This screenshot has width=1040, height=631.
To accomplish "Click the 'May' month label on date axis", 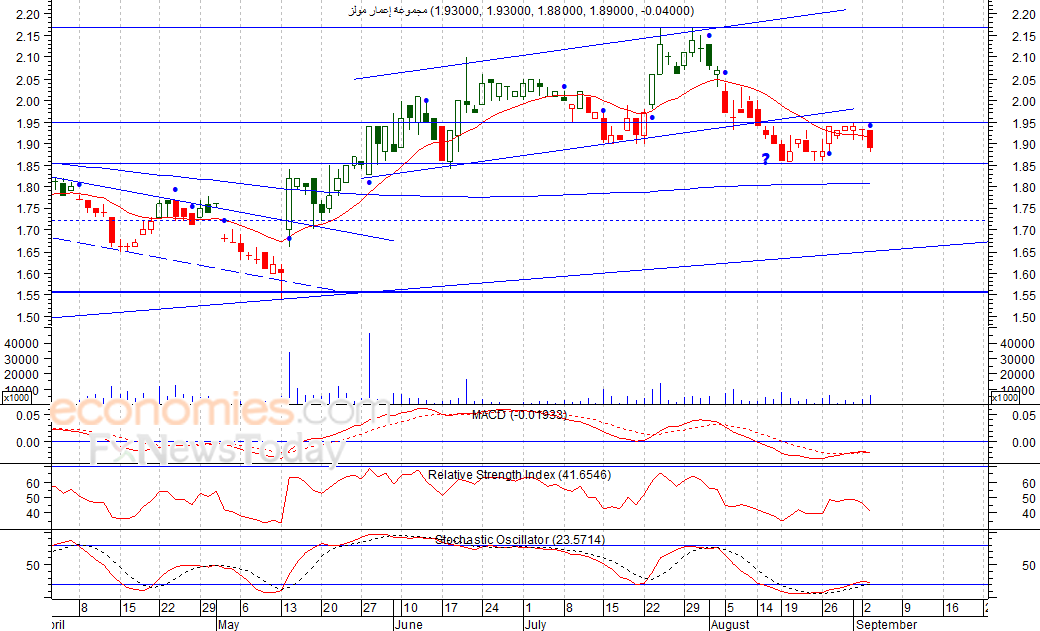I will pyautogui.click(x=228, y=624).
